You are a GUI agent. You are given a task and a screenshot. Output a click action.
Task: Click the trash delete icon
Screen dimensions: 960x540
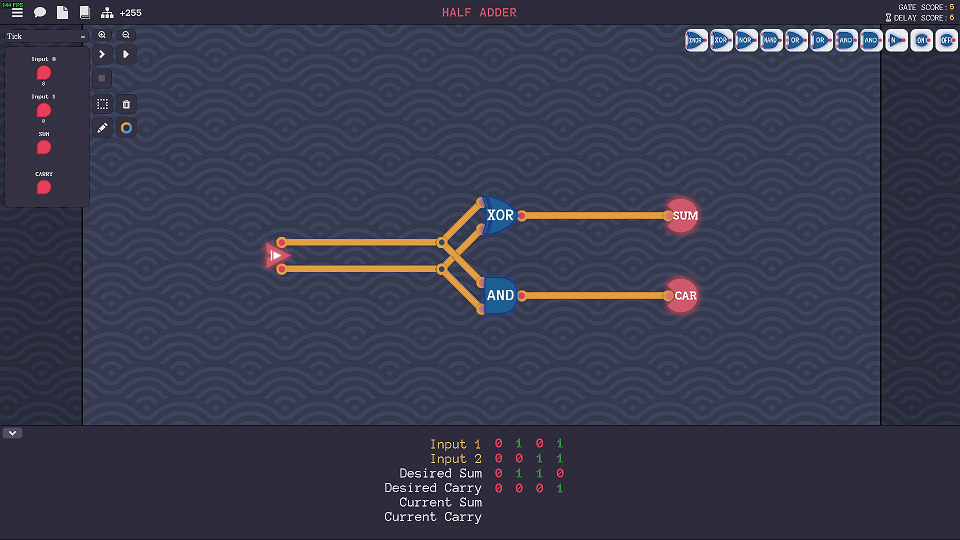click(x=126, y=104)
